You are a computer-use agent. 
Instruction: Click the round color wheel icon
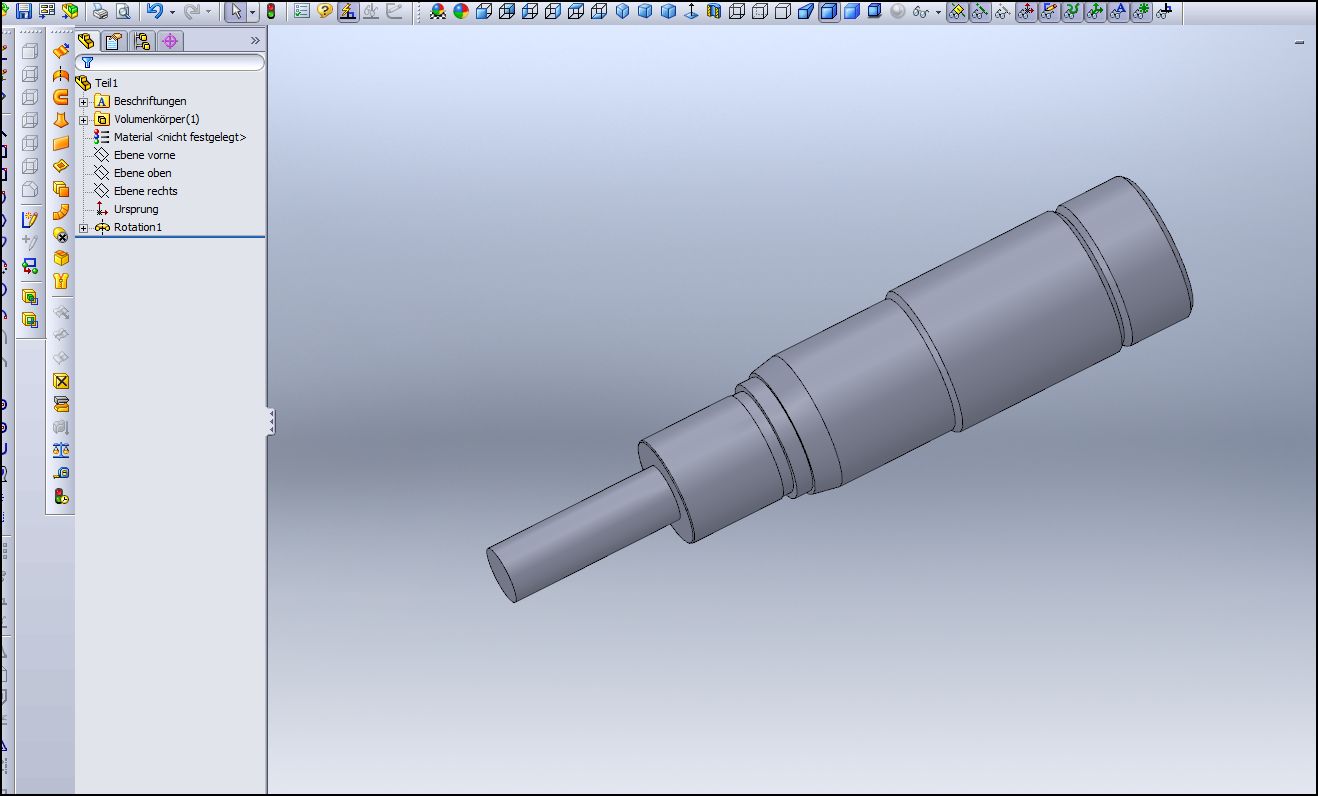tap(461, 12)
